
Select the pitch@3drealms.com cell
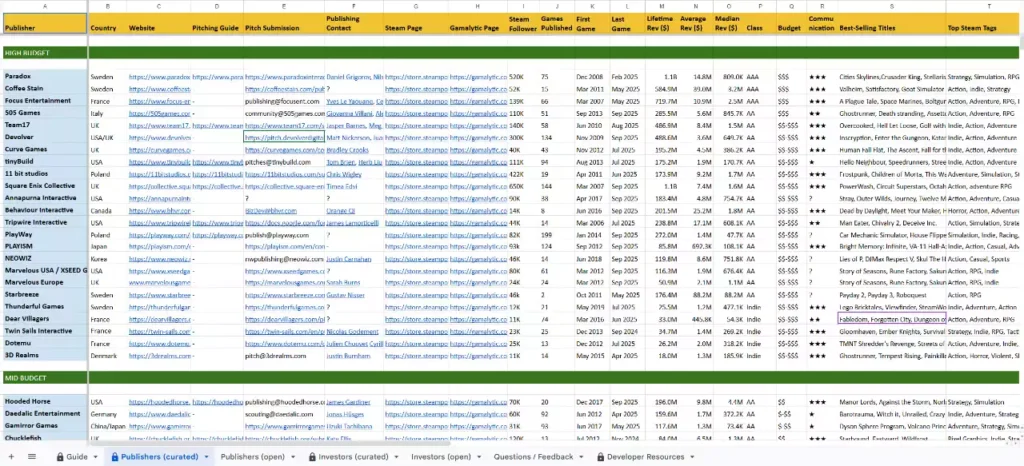284,356
